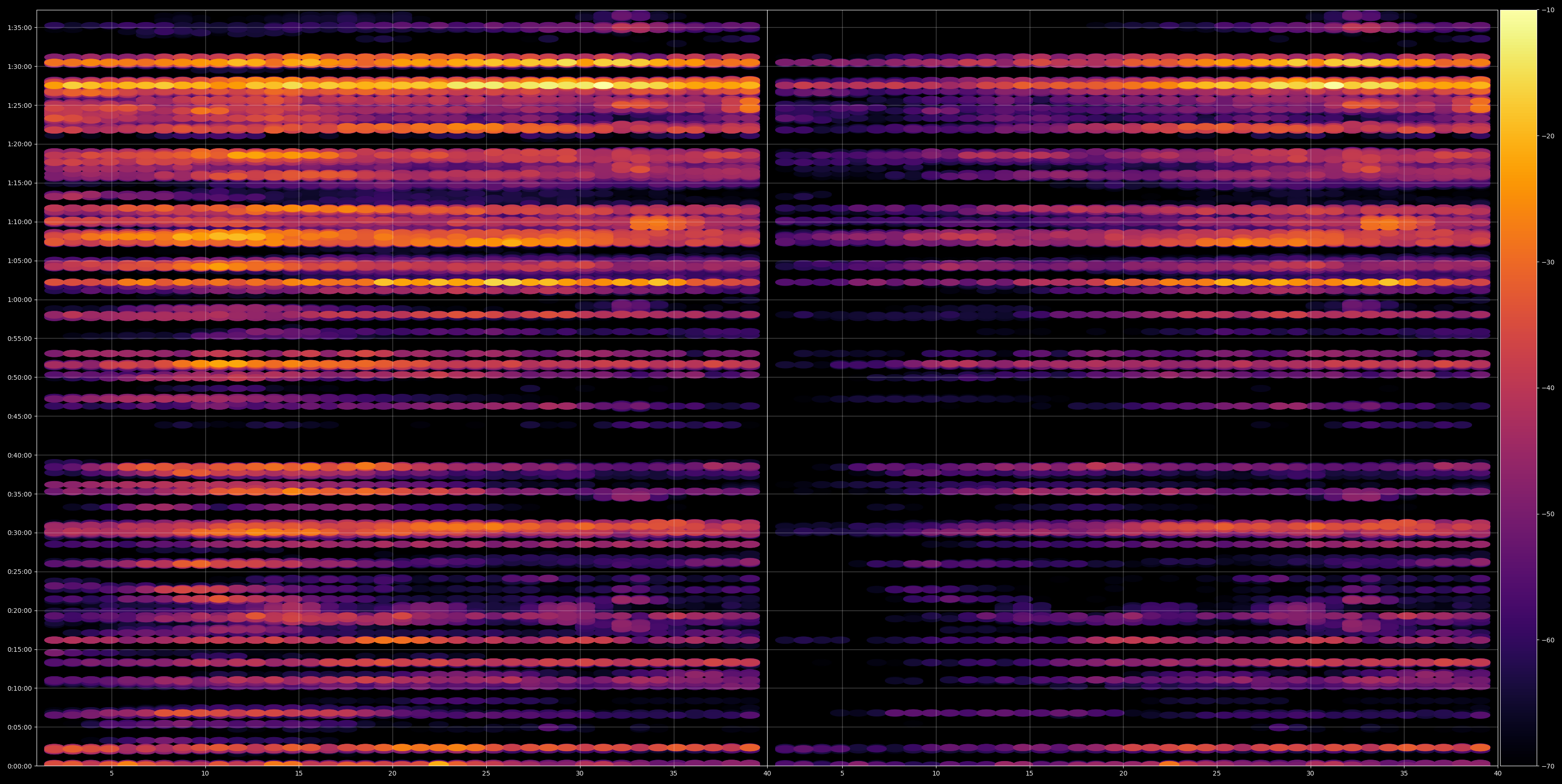Select x-axis tick 10 of the left plot
The height and width of the screenshot is (784, 1562).
pos(205,774)
